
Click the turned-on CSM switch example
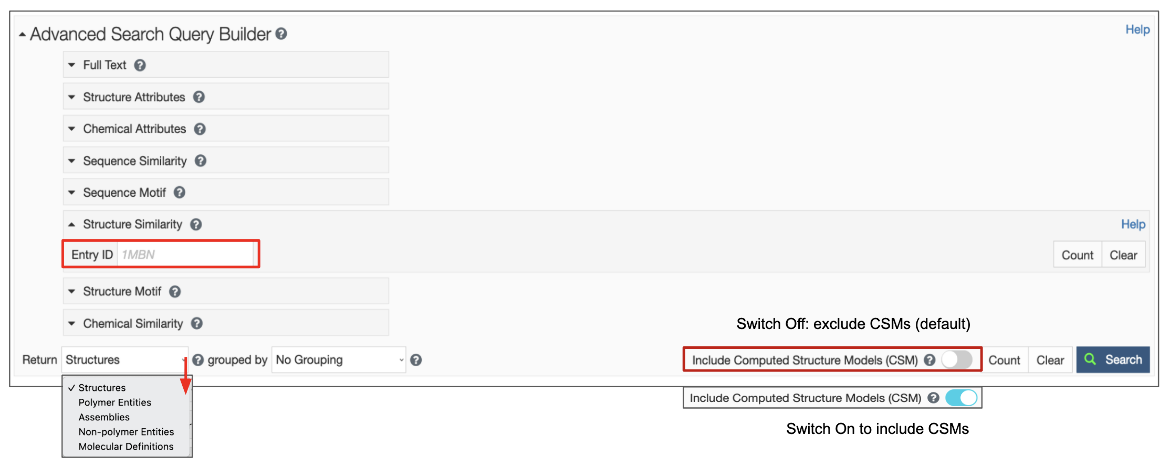coord(960,398)
